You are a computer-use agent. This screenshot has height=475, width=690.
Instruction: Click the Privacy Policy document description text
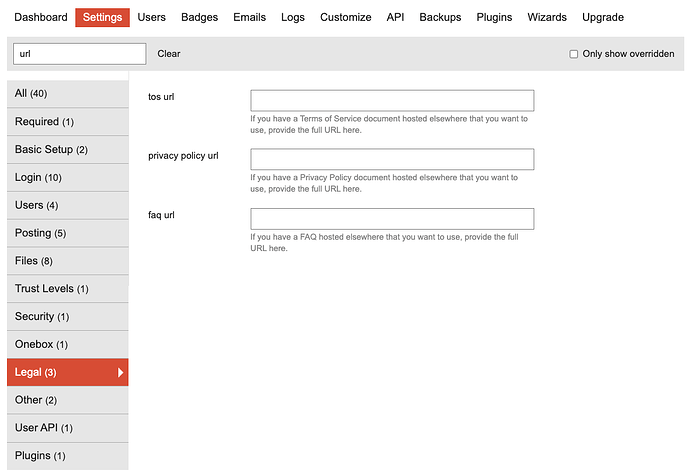coord(384,183)
